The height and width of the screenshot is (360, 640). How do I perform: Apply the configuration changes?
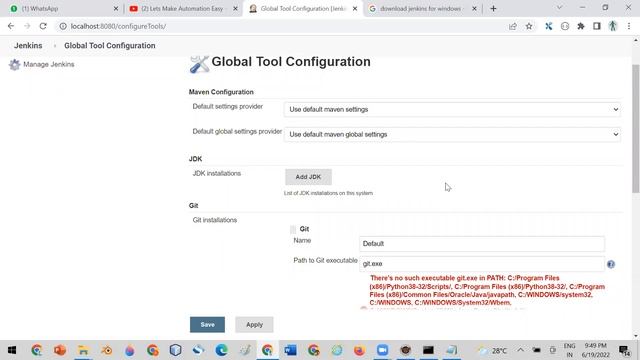(x=254, y=324)
